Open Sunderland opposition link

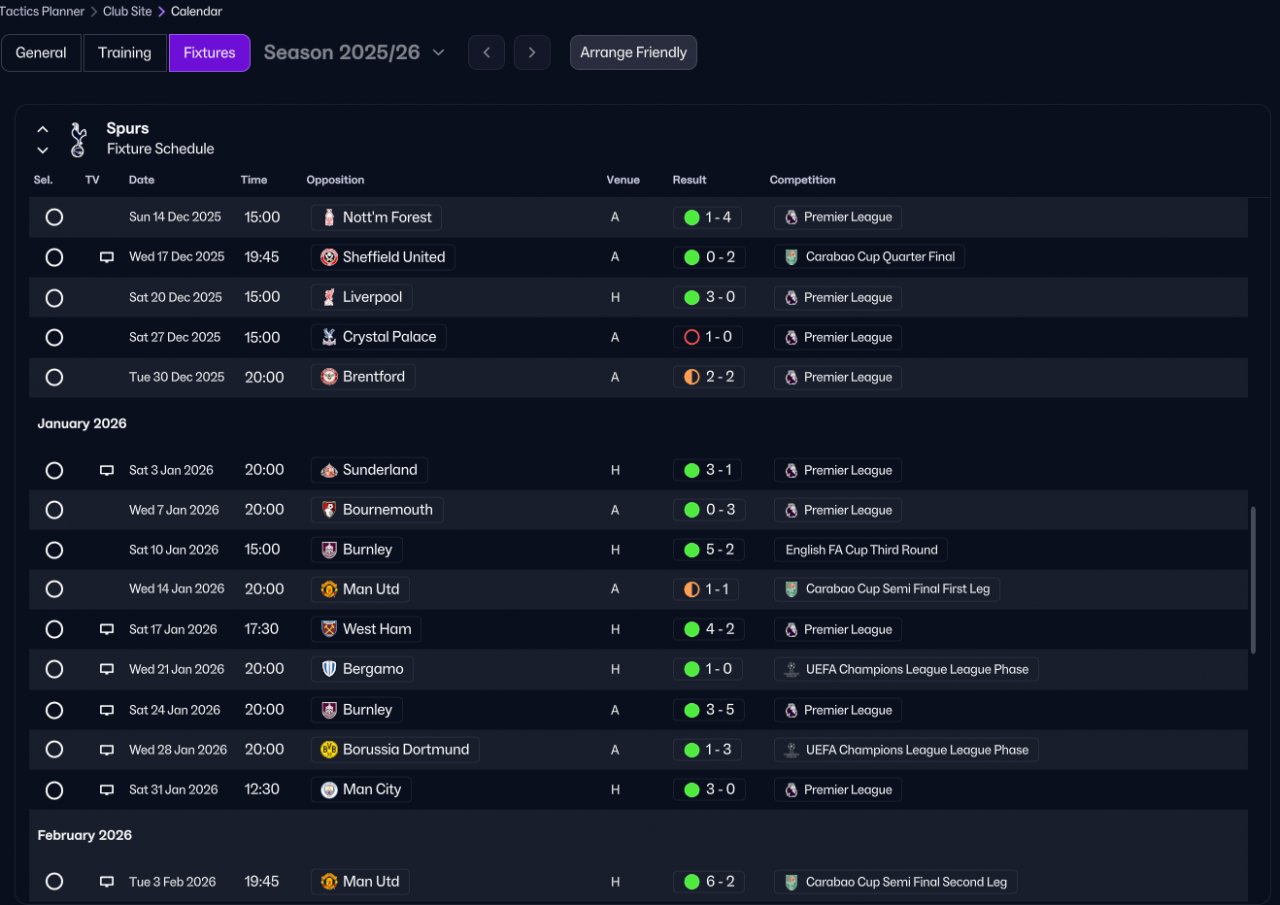tap(370, 470)
